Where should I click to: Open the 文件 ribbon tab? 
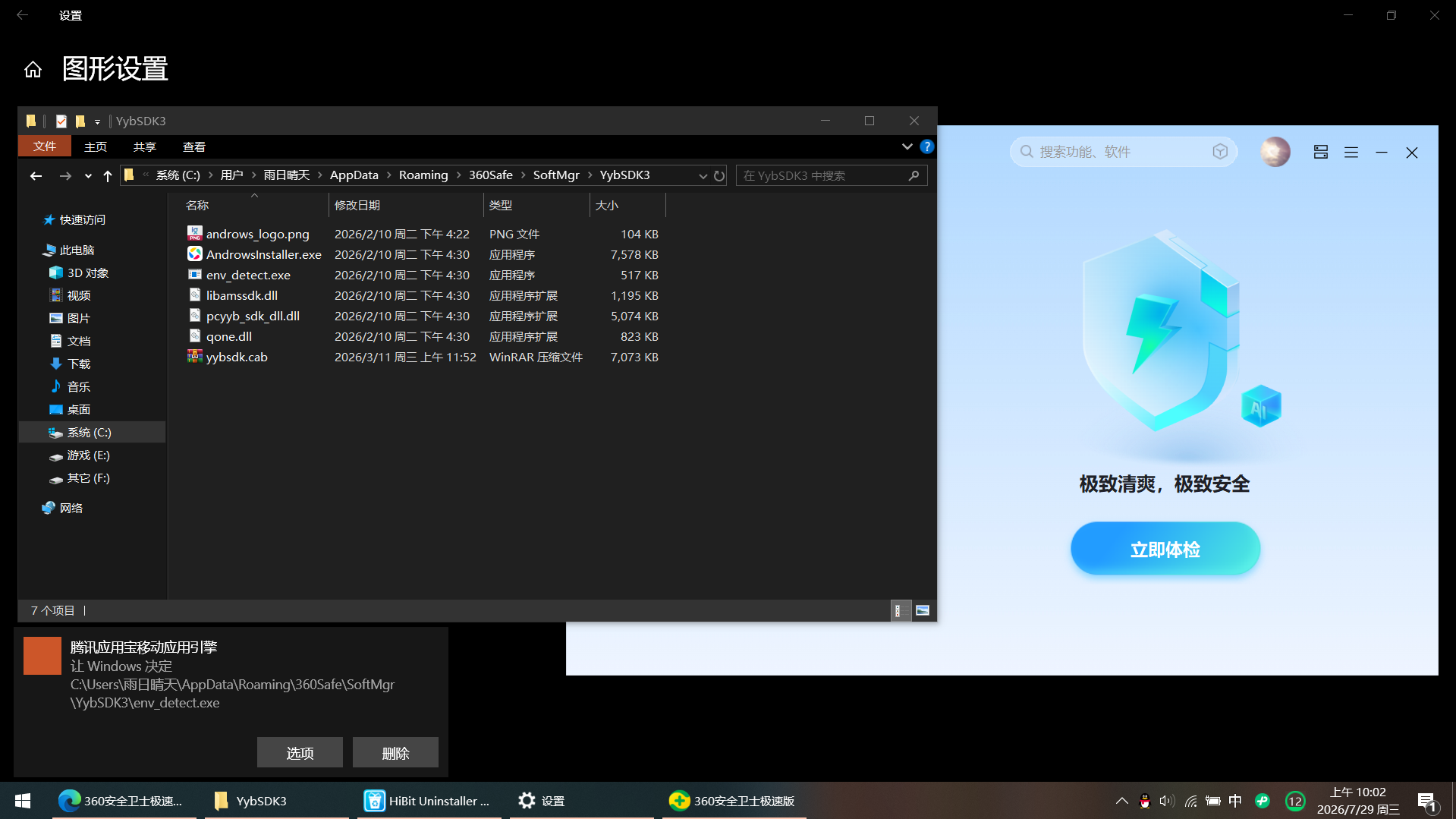tap(45, 146)
